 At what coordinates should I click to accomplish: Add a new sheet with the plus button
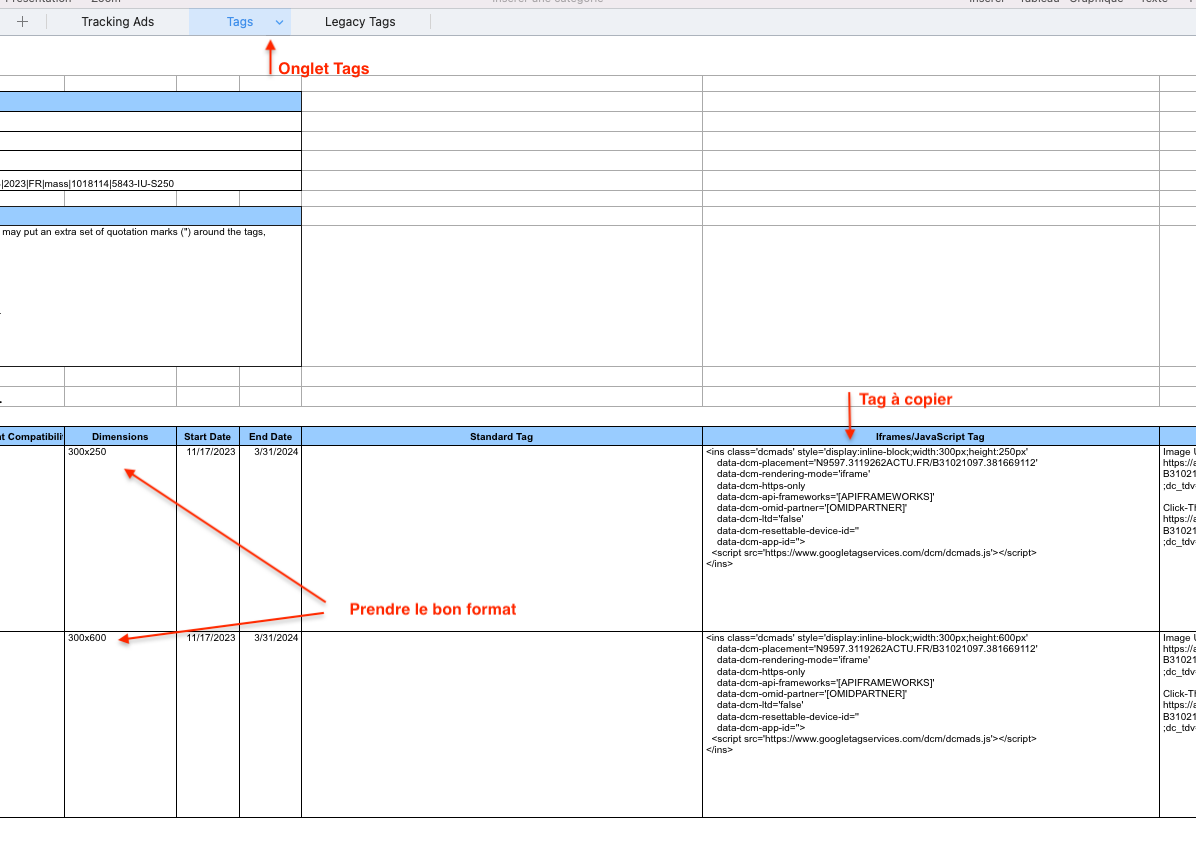pyautogui.click(x=22, y=22)
